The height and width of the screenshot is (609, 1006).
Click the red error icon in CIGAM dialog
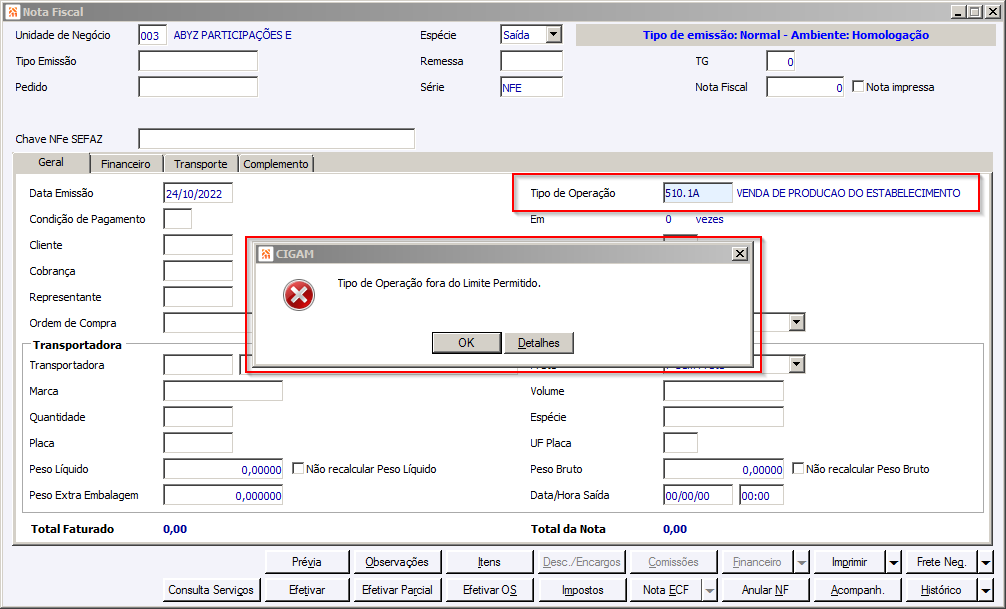(x=299, y=295)
